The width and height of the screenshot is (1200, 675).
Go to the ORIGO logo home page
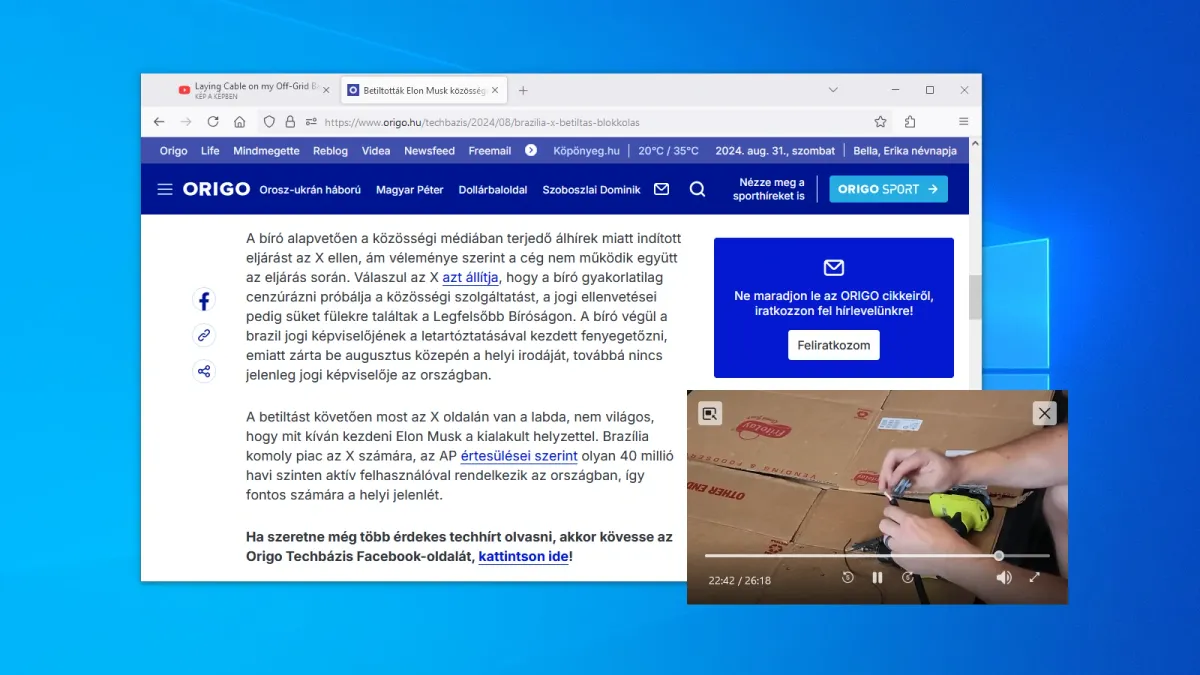tap(216, 189)
